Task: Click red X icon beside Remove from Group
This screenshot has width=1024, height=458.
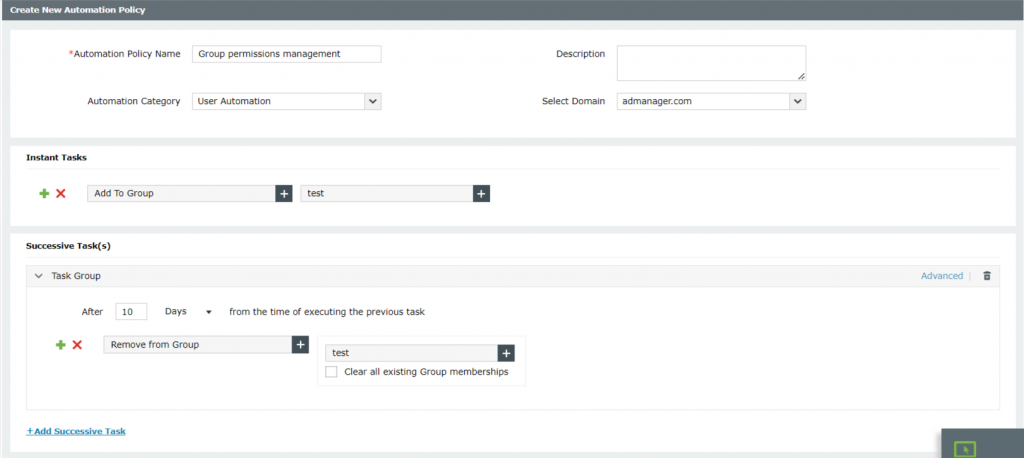Action: (77, 344)
